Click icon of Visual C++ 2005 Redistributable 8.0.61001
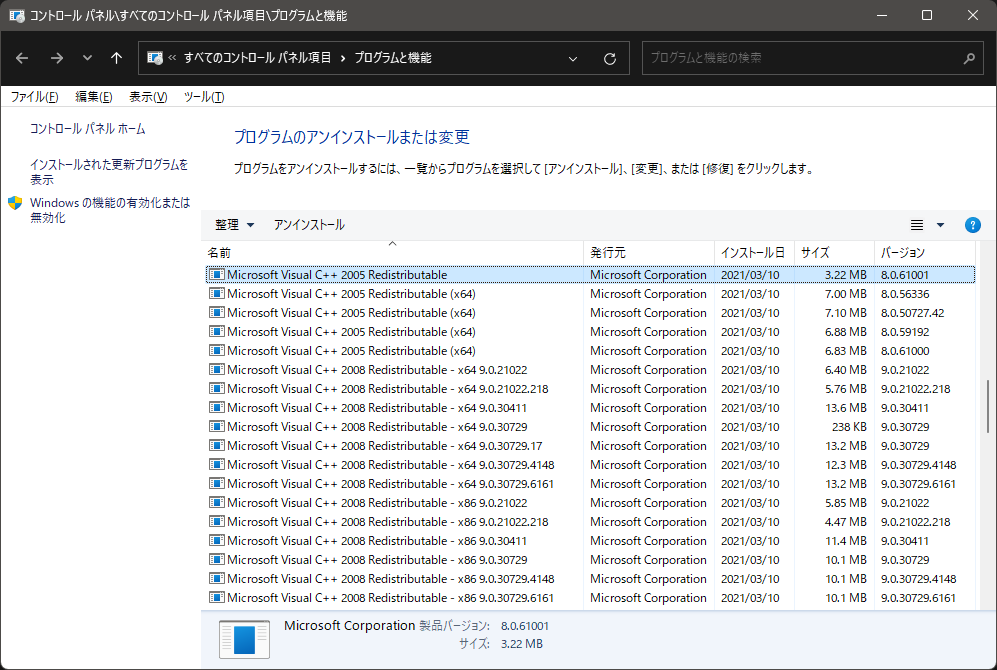Image resolution: width=997 pixels, height=670 pixels. coord(217,275)
